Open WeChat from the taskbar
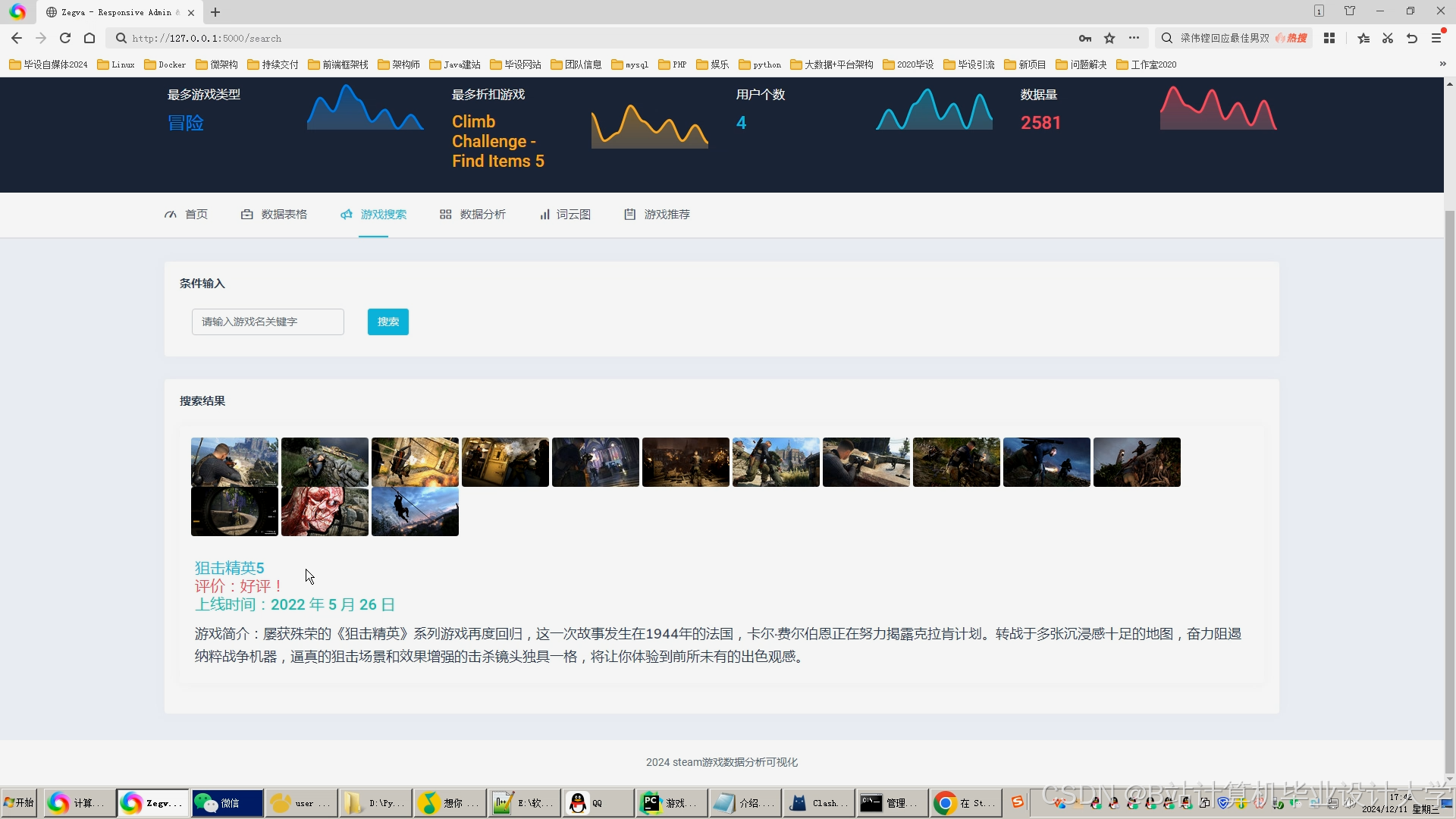Image resolution: width=1456 pixels, height=819 pixels. click(226, 803)
